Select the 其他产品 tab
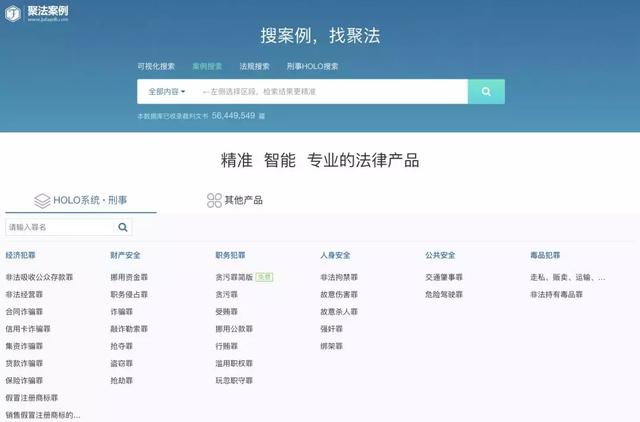The width and height of the screenshot is (640, 422). pyautogui.click(x=235, y=200)
